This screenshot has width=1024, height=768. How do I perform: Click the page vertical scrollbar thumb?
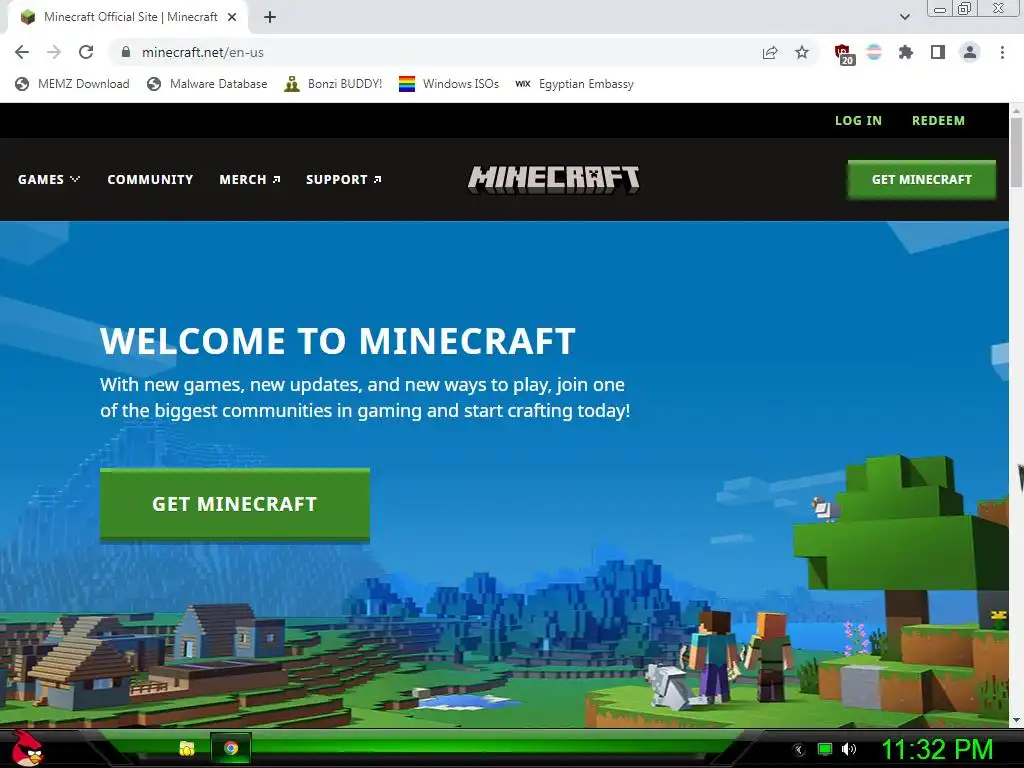(x=1016, y=153)
